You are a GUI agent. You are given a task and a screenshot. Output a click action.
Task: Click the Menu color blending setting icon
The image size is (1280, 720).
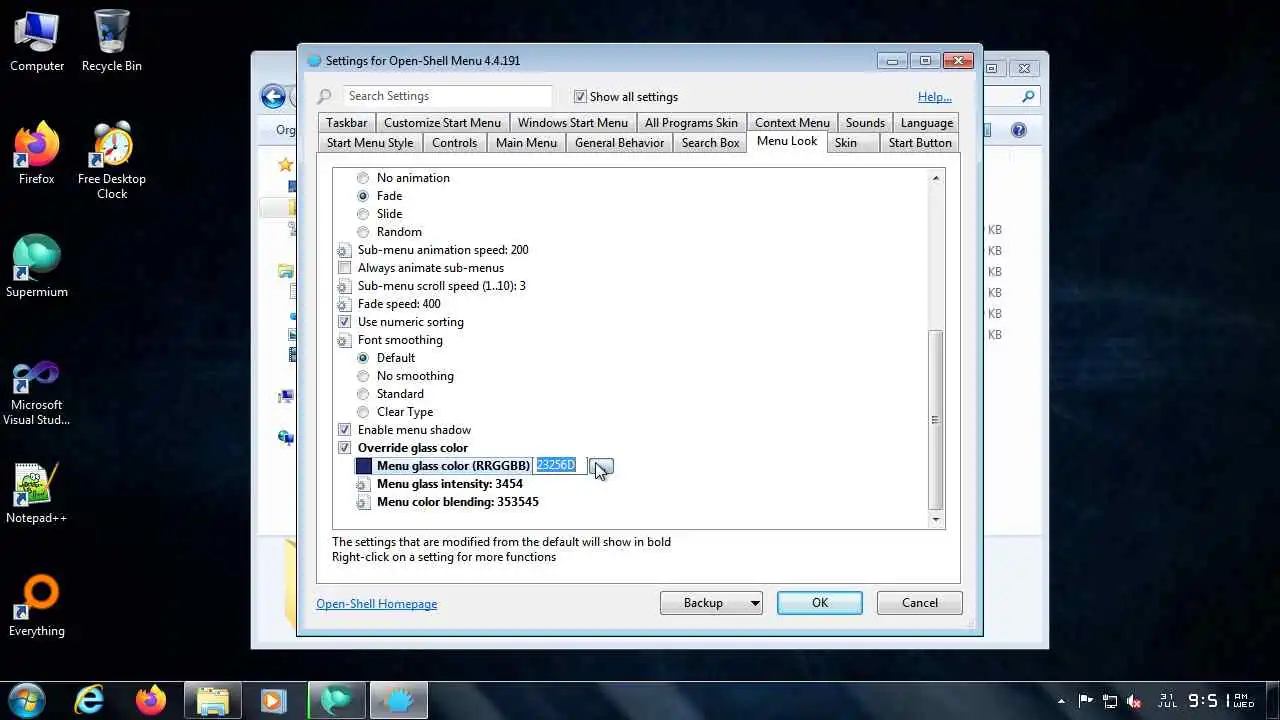(363, 502)
